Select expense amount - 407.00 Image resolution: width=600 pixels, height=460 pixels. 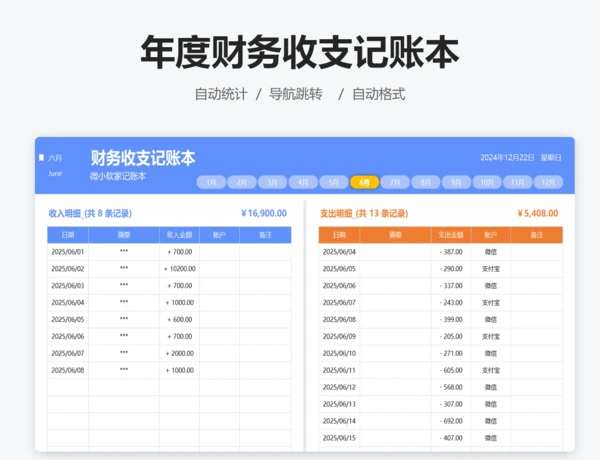(451, 438)
